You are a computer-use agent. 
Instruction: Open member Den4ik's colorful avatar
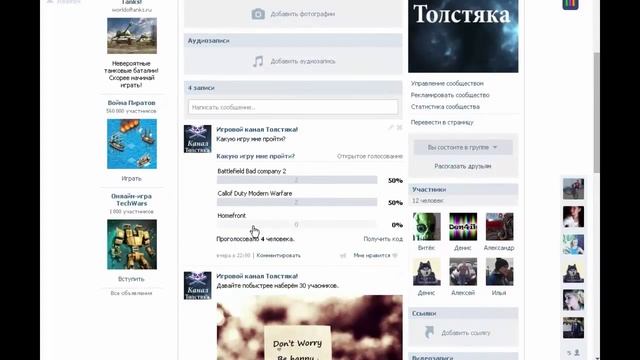coord(463,227)
